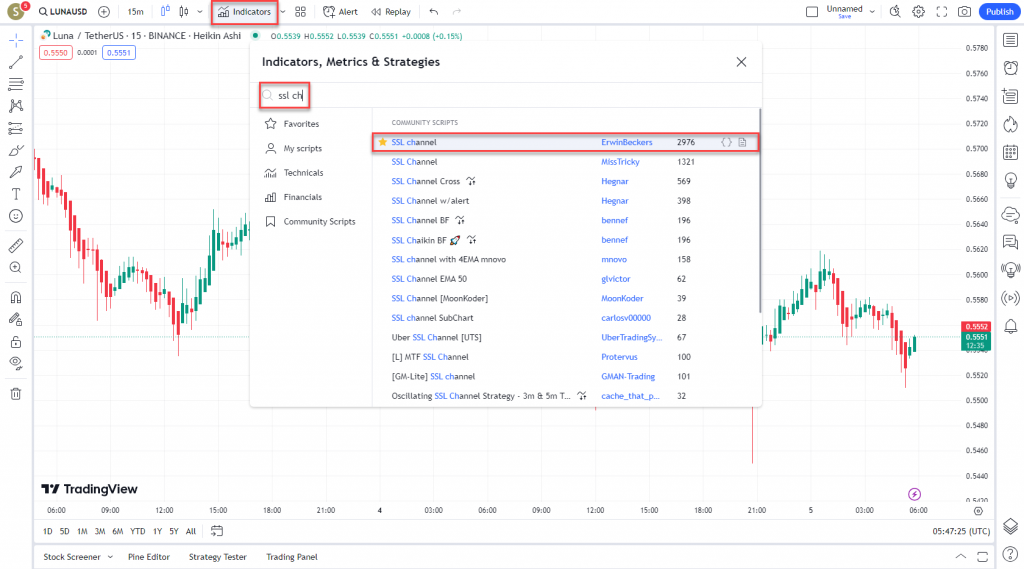The image size is (1024, 569).
Task: Open favorite indicators dropdown arrow
Action: click(283, 12)
